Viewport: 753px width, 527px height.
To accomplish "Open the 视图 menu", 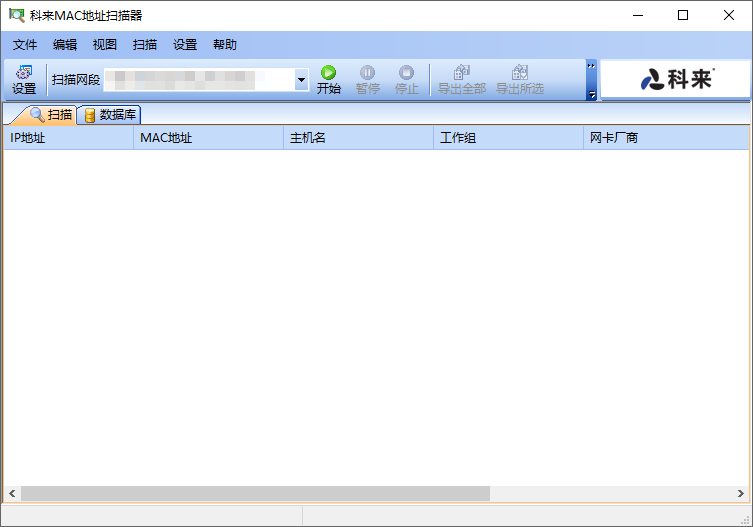I will 105,45.
